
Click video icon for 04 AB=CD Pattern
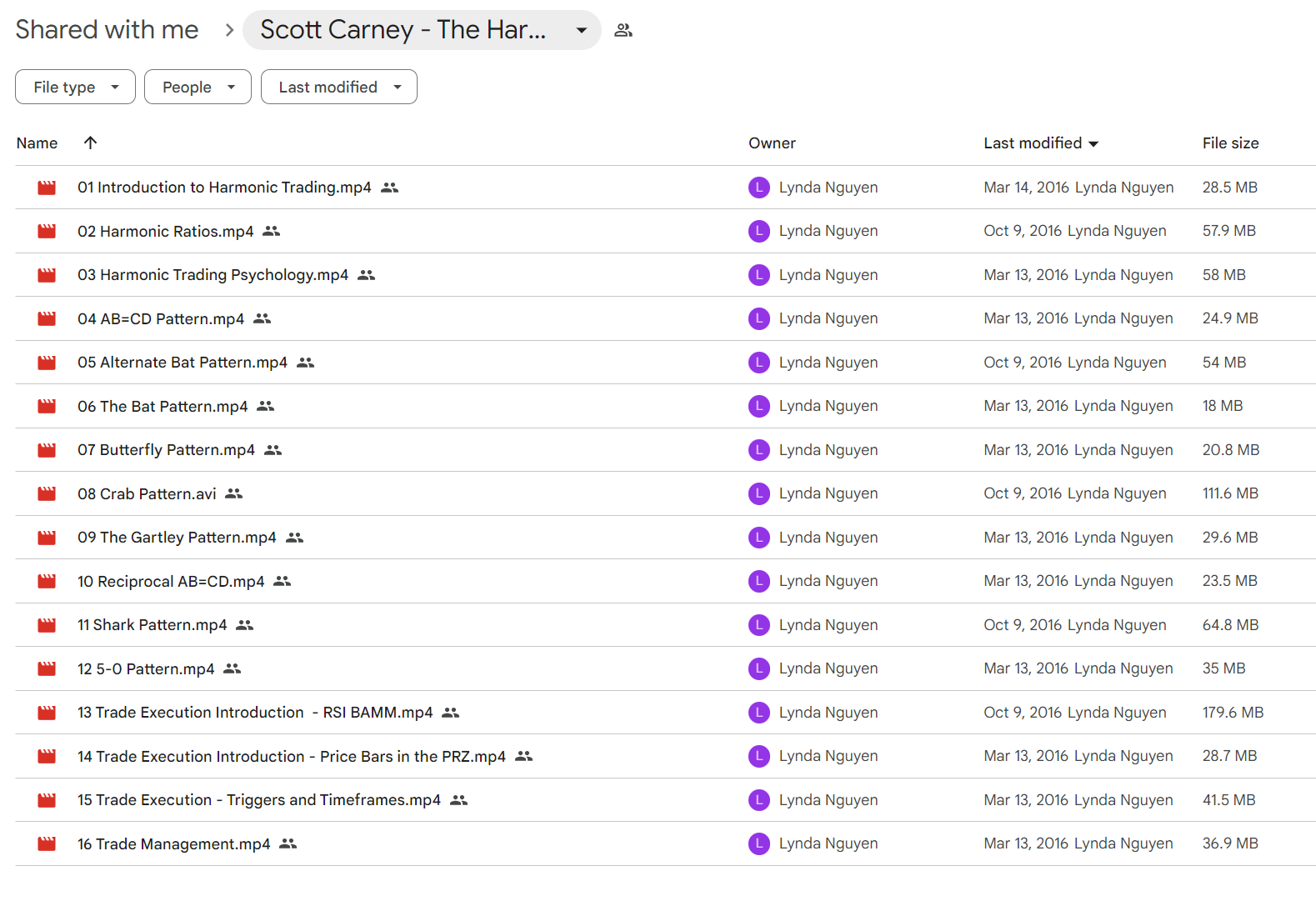[x=47, y=318]
